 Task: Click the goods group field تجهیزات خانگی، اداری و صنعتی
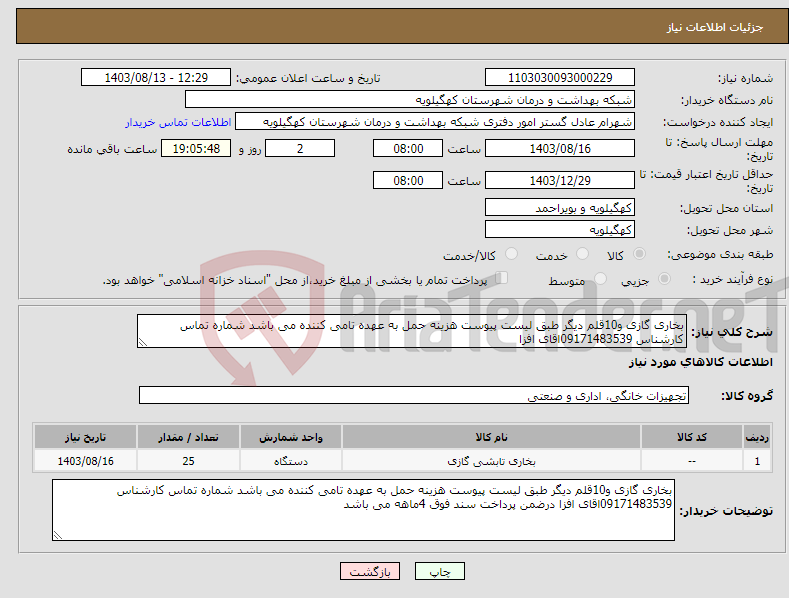pos(414,396)
